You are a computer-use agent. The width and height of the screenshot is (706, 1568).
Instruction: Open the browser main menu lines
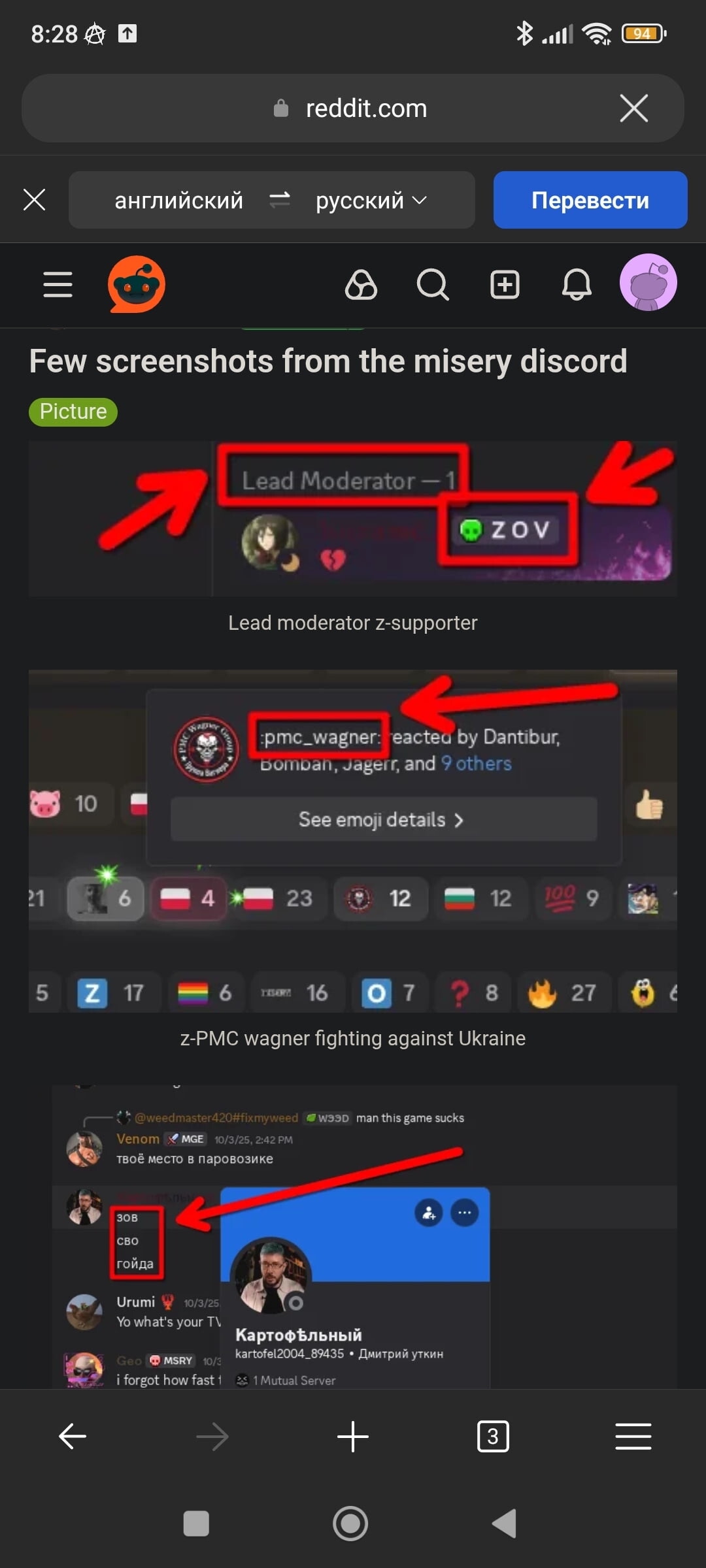[633, 1436]
